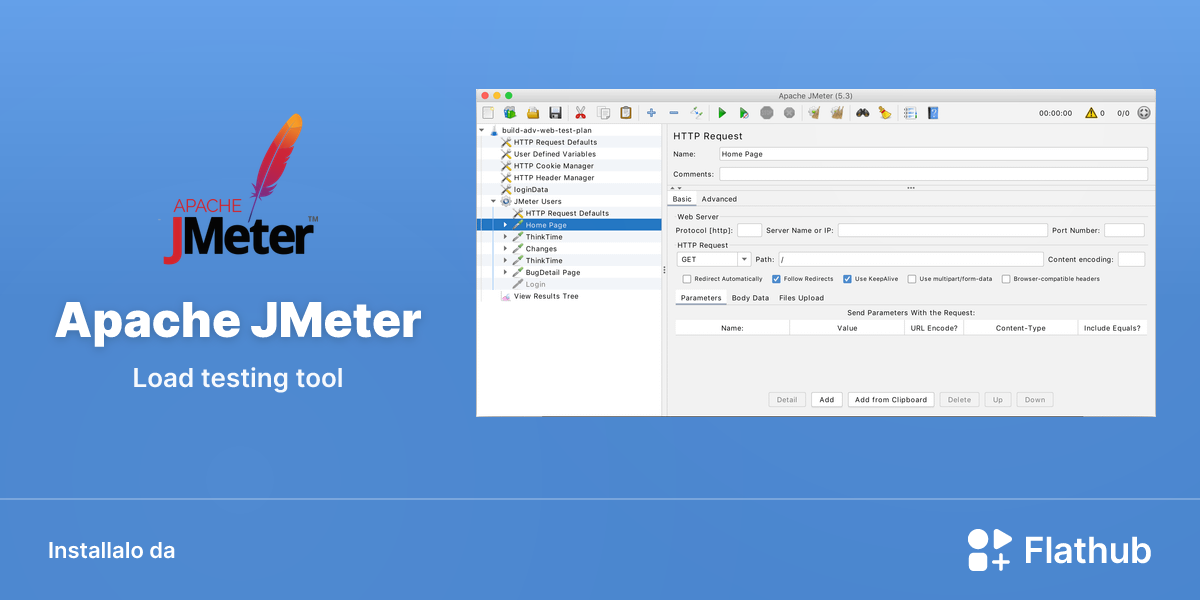Save the test plan with floppy icon
Screen dimensions: 1200x600
[x=555, y=113]
